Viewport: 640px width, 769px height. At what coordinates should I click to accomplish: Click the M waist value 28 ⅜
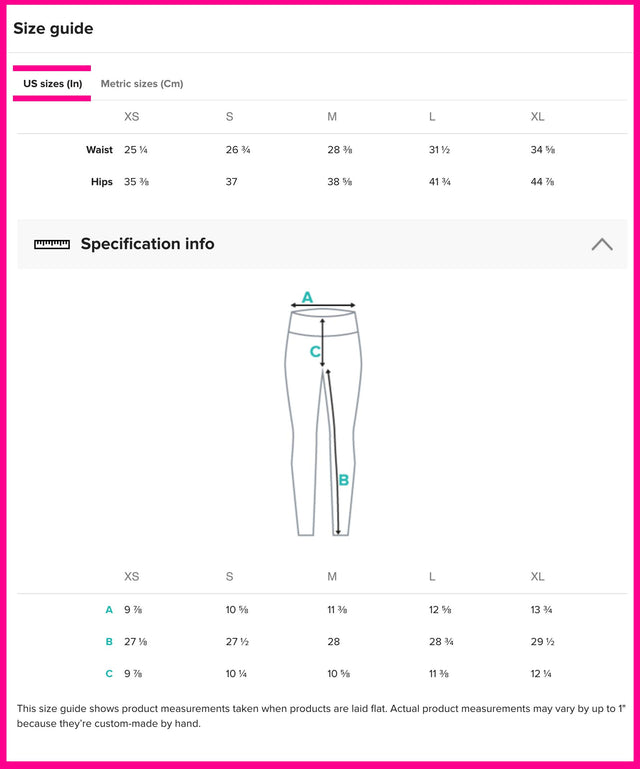tap(340, 150)
